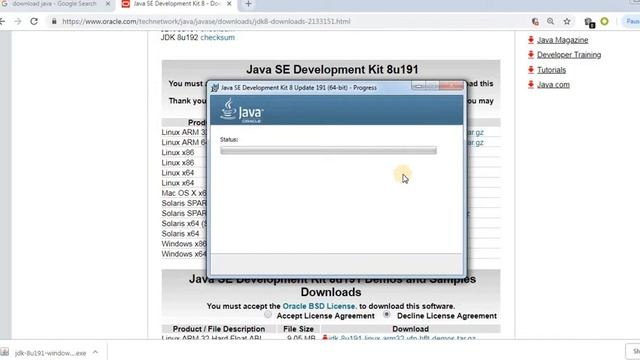Go forward in browser history
The image size is (640, 360).
point(18,21)
